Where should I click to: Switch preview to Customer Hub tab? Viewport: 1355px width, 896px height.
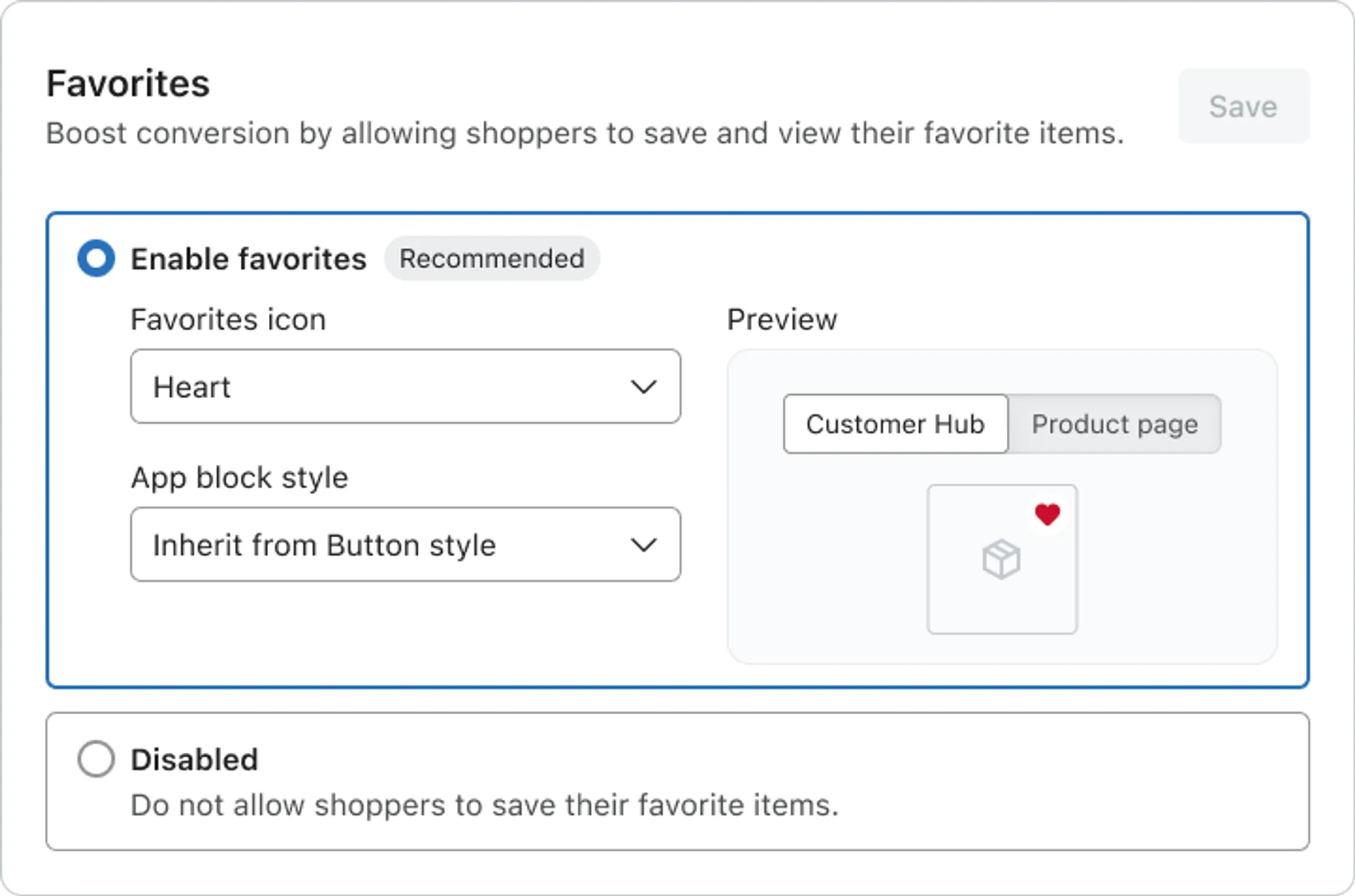pos(895,424)
